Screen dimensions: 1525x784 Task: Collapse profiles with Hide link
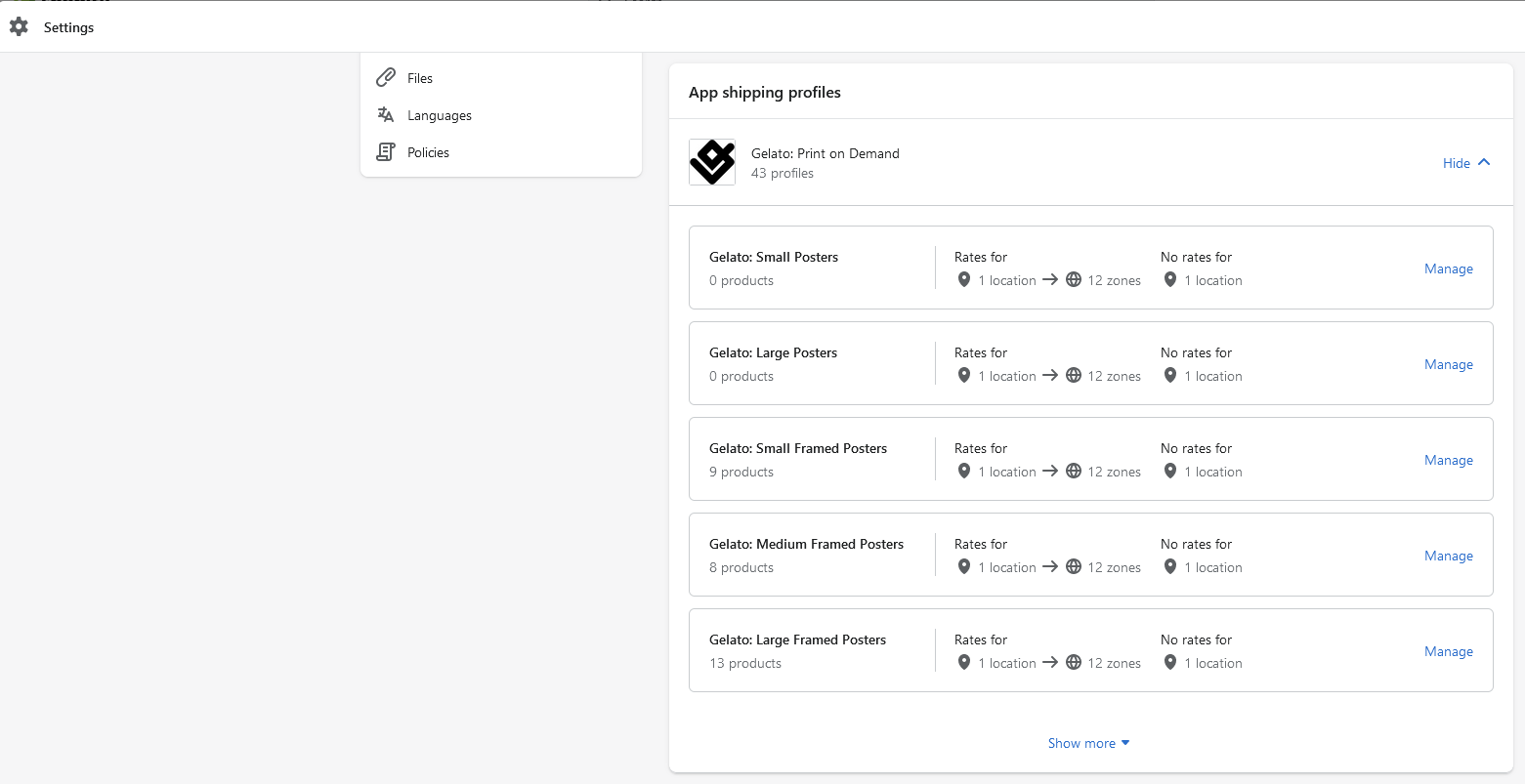click(x=1456, y=163)
